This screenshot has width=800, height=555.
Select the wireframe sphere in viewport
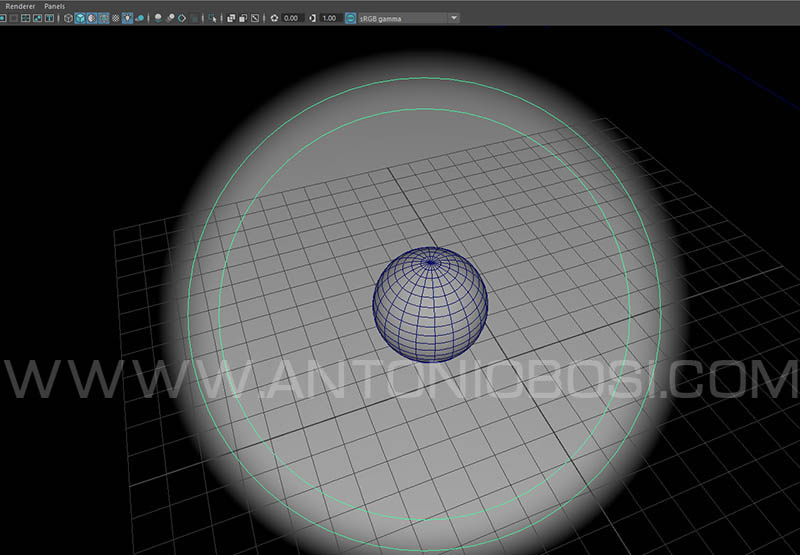430,305
